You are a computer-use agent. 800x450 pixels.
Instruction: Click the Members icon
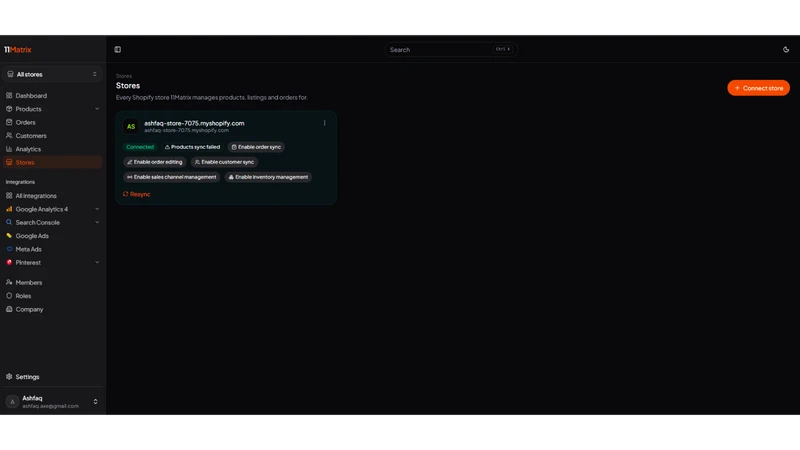tap(9, 283)
